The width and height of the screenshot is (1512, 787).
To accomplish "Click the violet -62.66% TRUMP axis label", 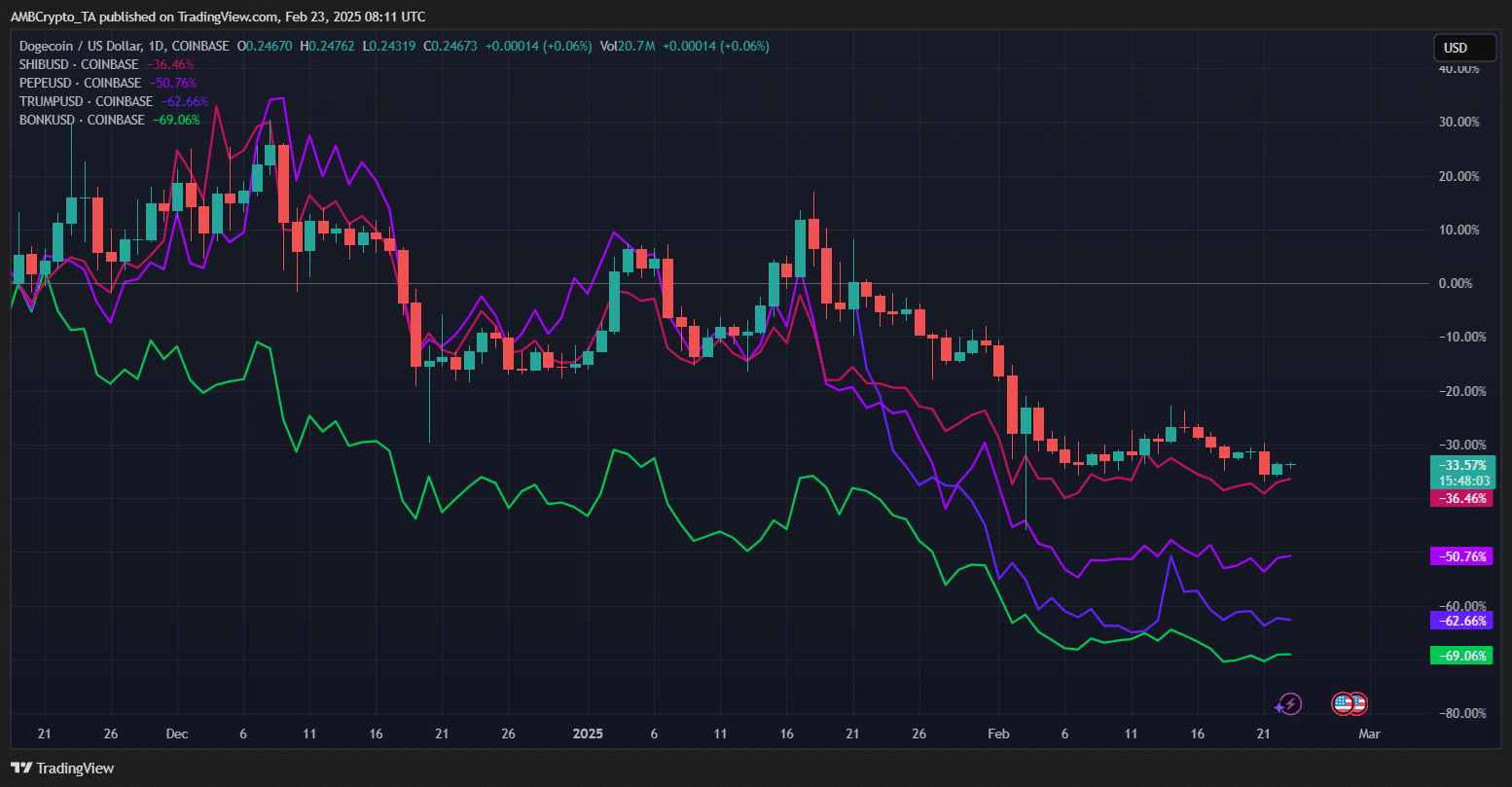I will pos(1459,621).
